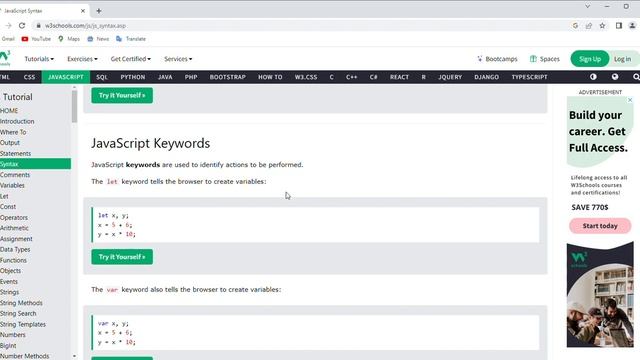Select PYTHON in the top navbar
Viewport: 640px width, 360px height.
click(x=133, y=77)
